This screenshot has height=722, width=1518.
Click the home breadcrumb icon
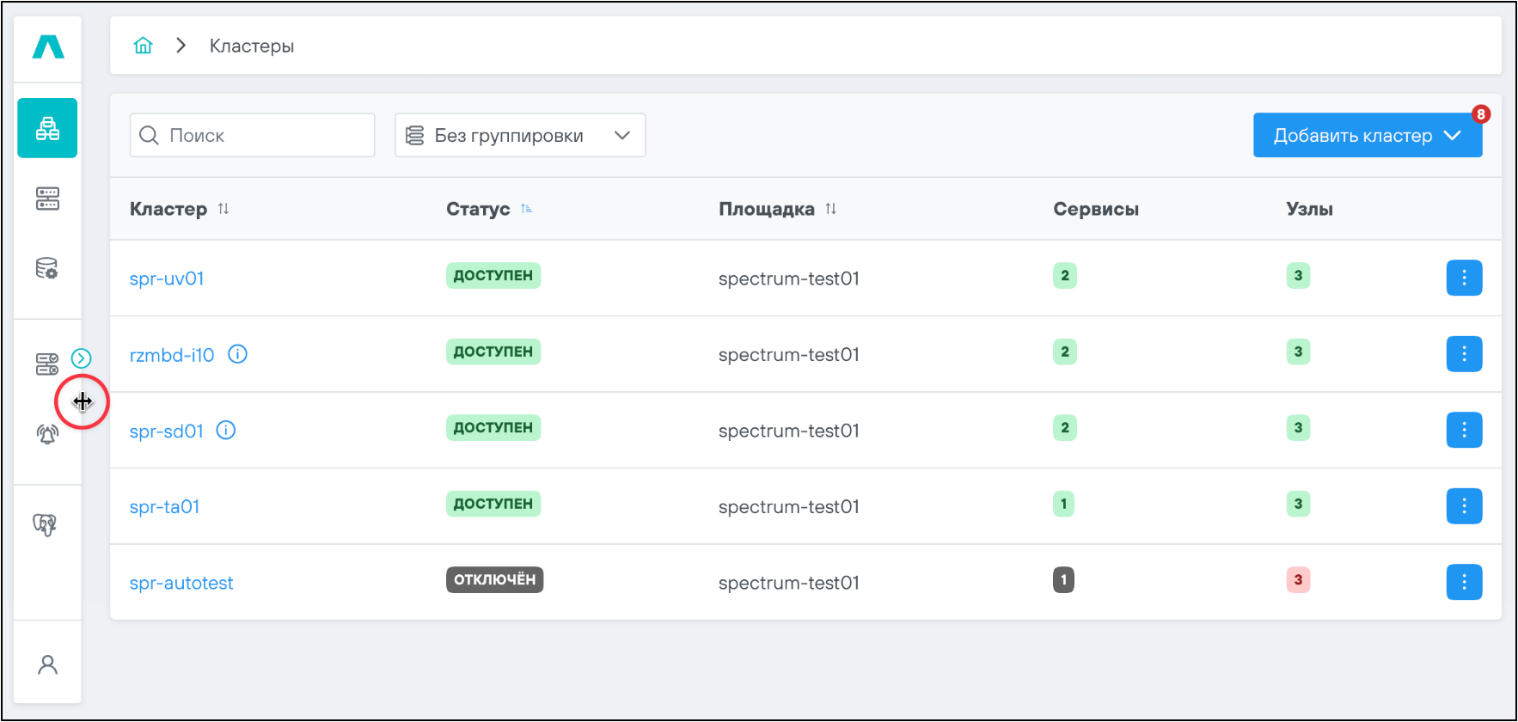click(x=143, y=46)
